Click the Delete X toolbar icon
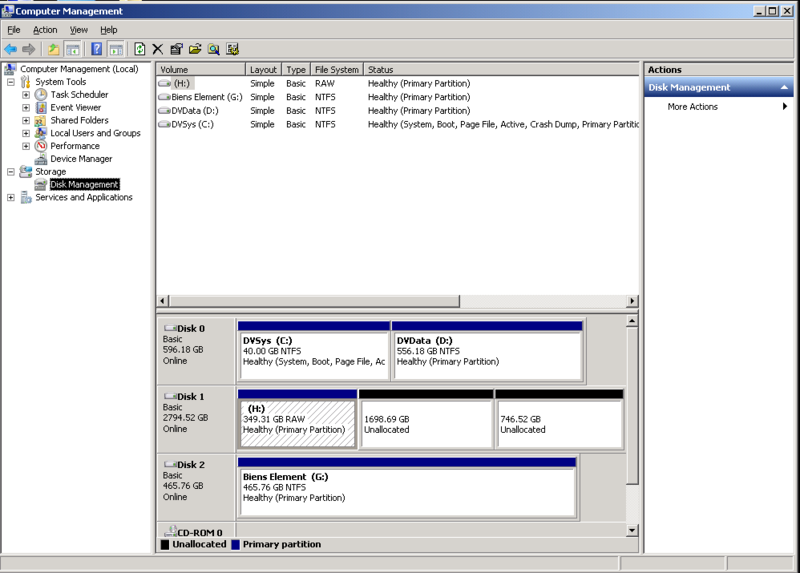 [158, 49]
